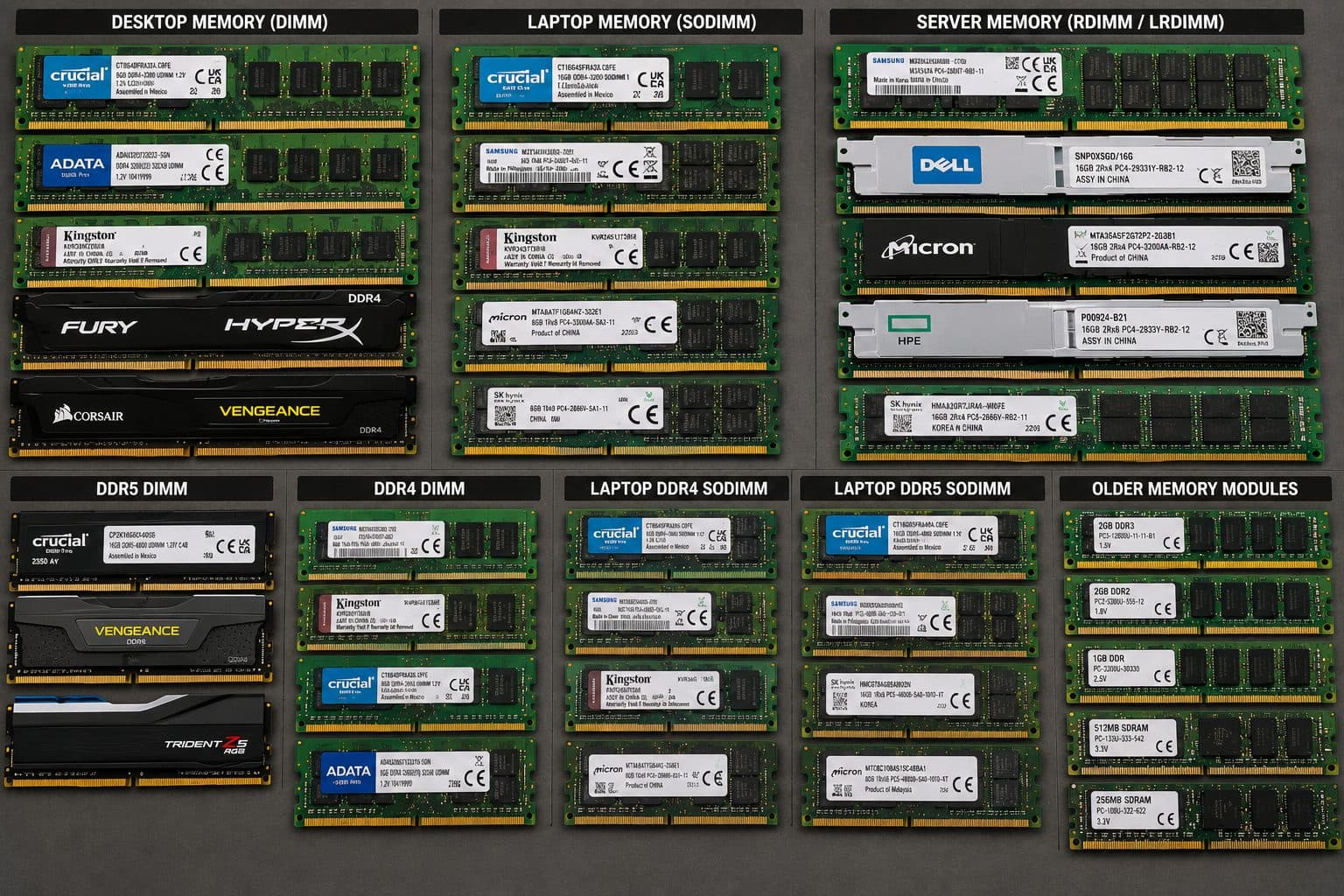Viewport: 1344px width, 896px height.
Task: Click the 1GB DDR module label
Action: (x=1133, y=668)
